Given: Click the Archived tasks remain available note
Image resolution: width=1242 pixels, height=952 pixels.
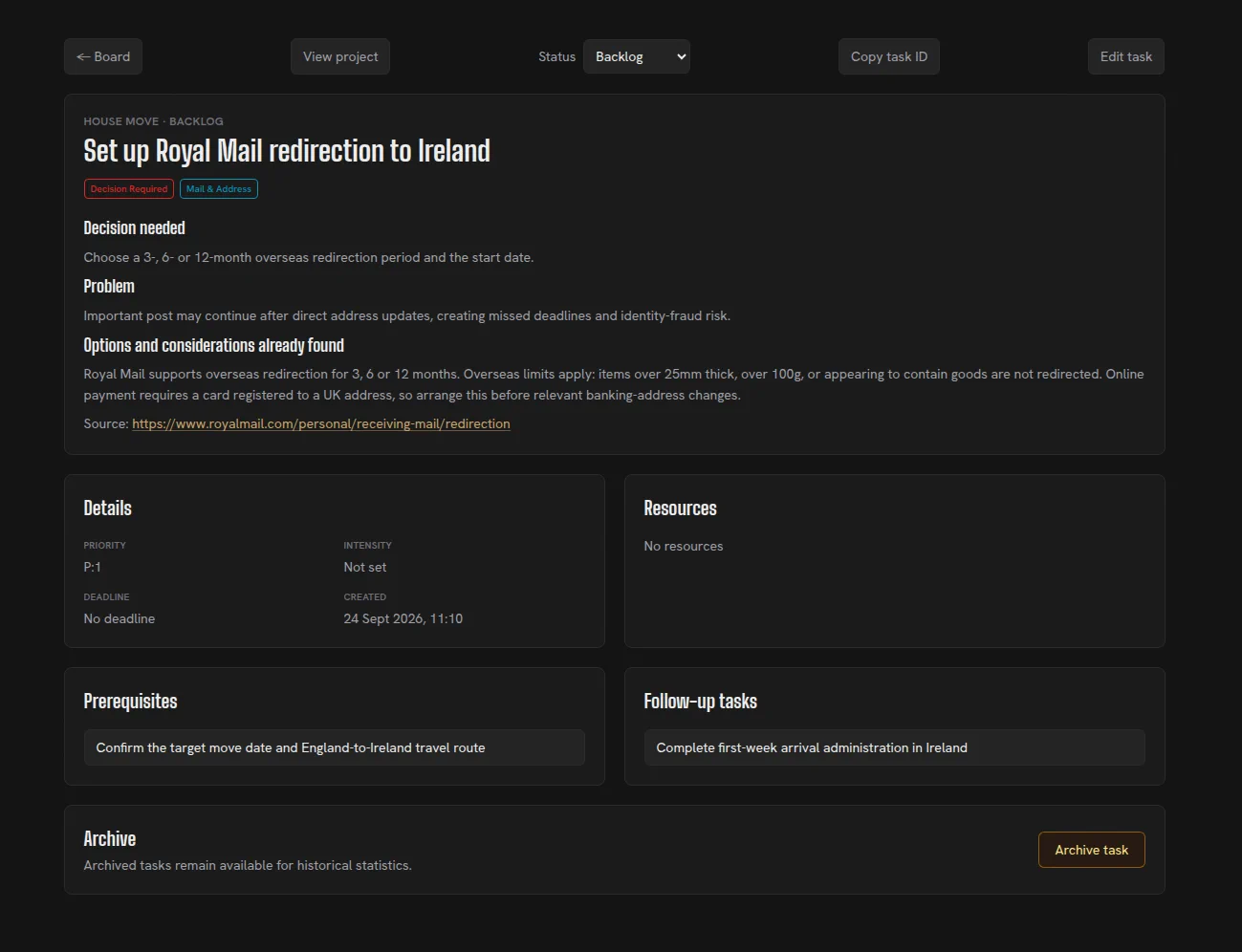Looking at the screenshot, I should click(248, 865).
